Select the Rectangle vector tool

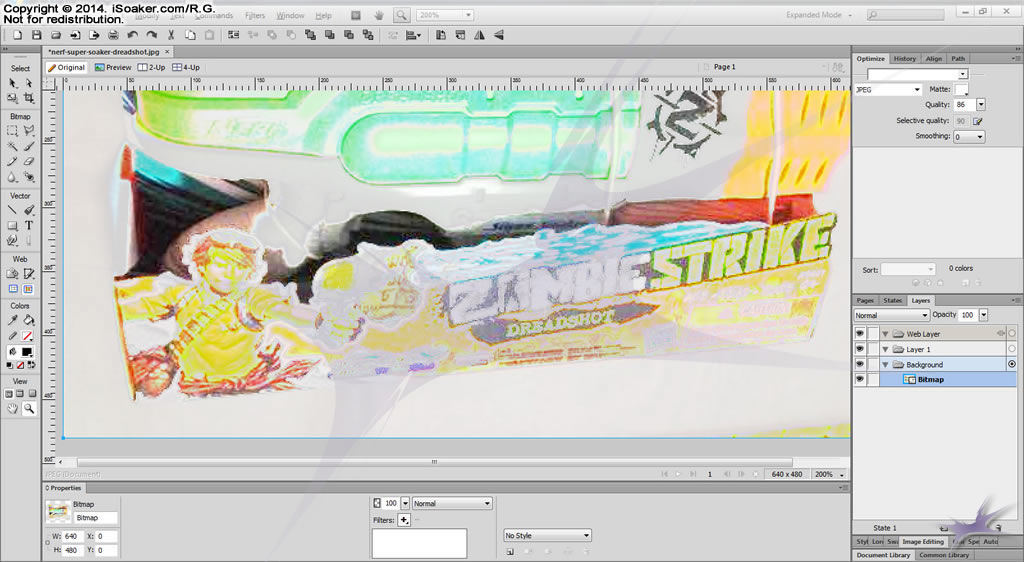point(12,225)
